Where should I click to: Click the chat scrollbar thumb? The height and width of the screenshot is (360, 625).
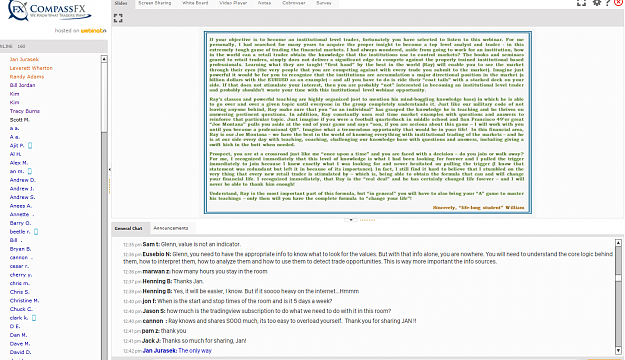coord(618,278)
